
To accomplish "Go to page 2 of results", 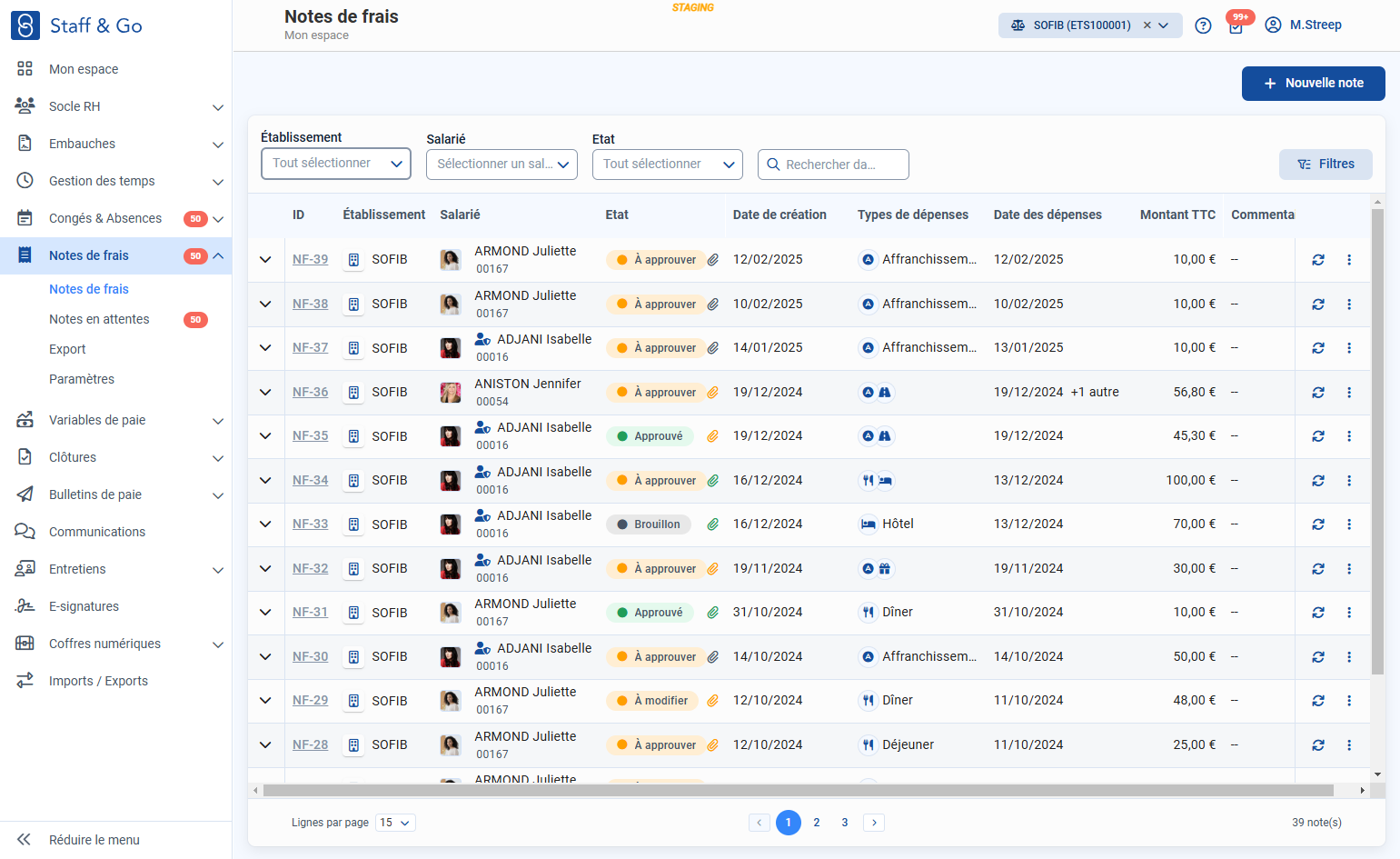I will tap(817, 823).
